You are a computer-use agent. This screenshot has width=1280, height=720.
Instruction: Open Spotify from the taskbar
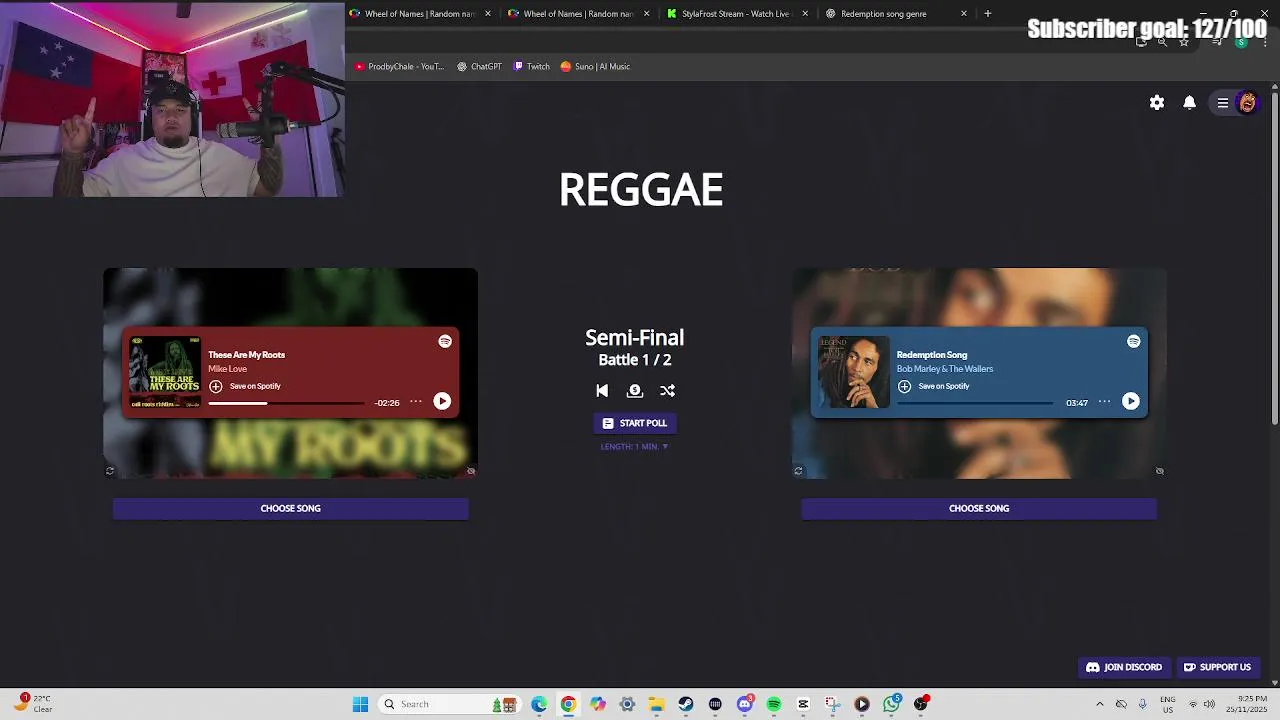(x=773, y=704)
